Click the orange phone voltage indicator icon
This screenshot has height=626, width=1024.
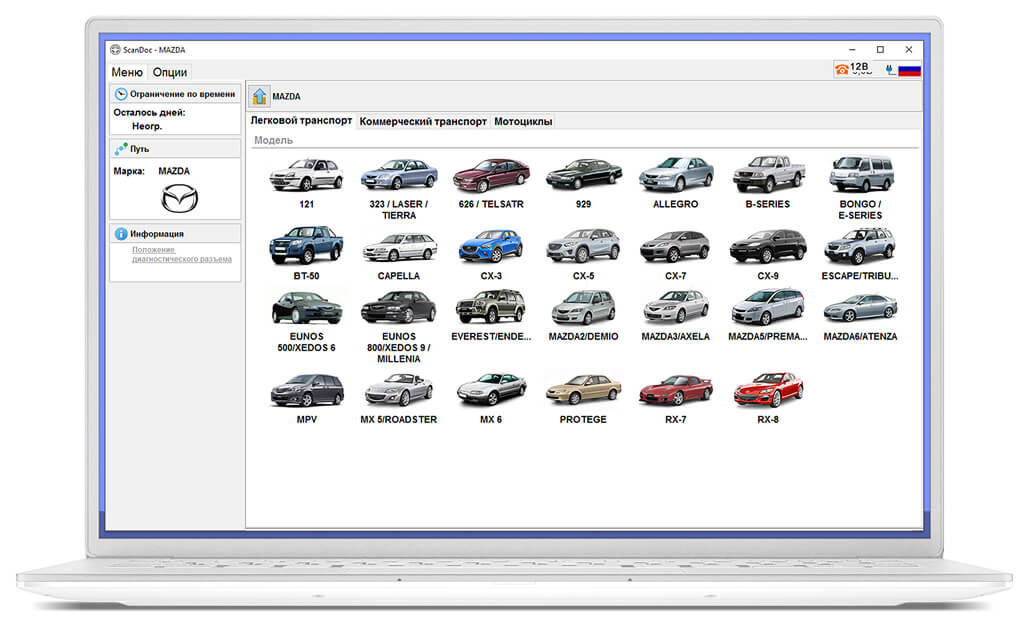tap(841, 69)
